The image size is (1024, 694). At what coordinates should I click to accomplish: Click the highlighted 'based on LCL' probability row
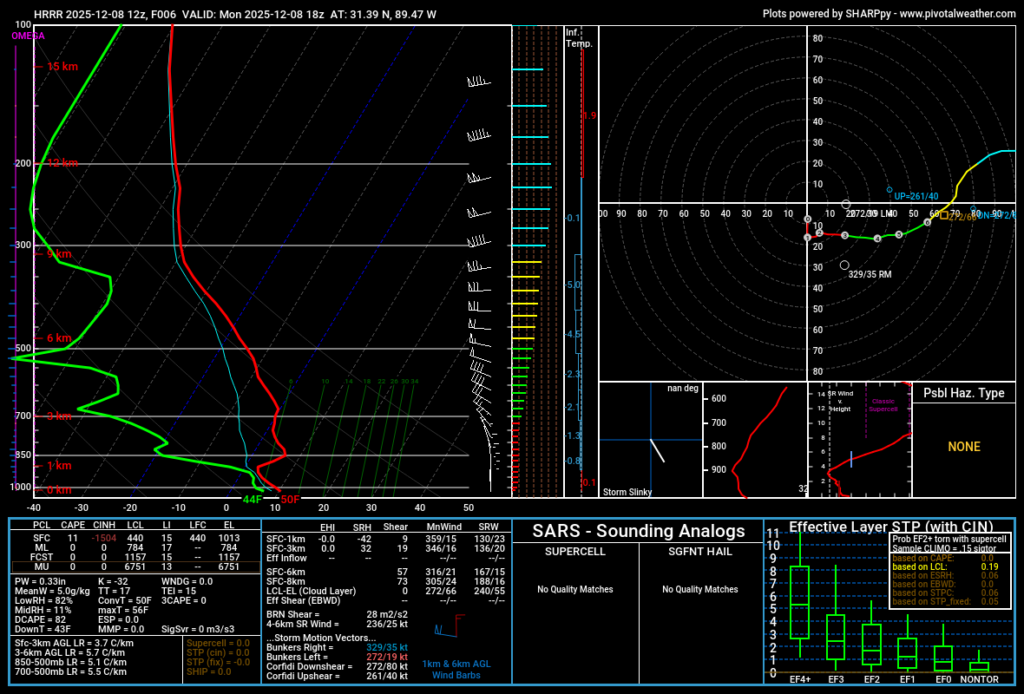(x=948, y=567)
